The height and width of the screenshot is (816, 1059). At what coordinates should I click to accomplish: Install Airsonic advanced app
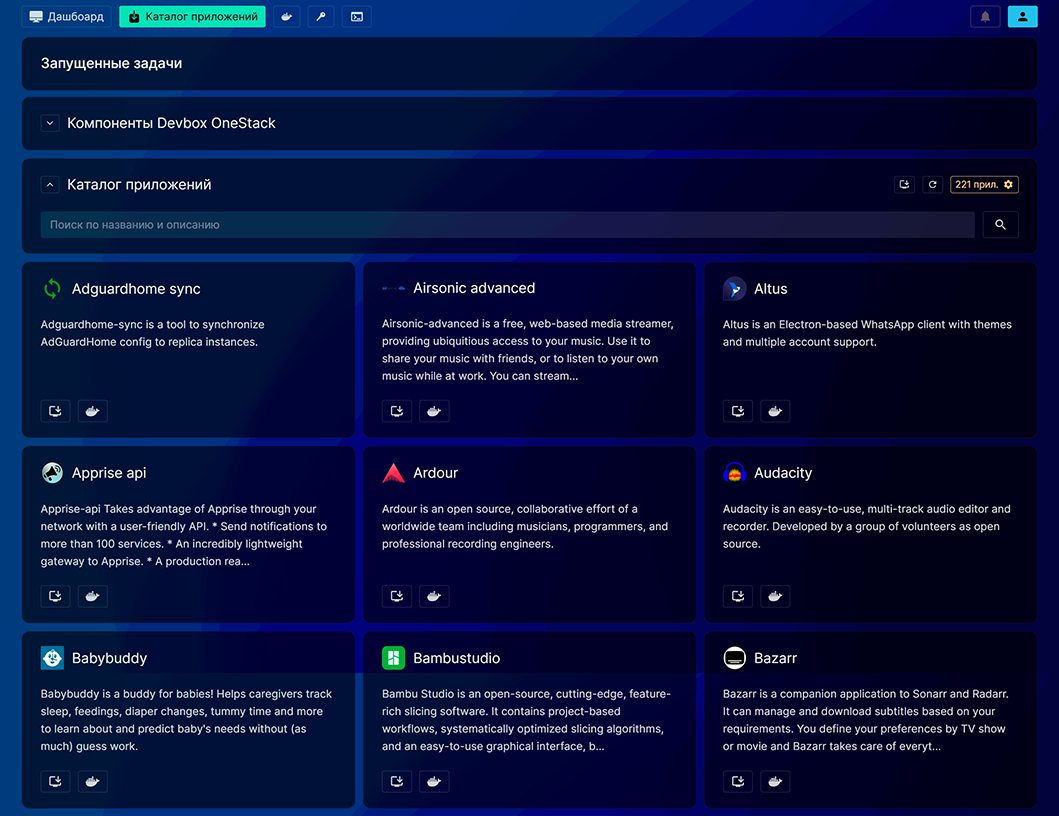click(397, 411)
